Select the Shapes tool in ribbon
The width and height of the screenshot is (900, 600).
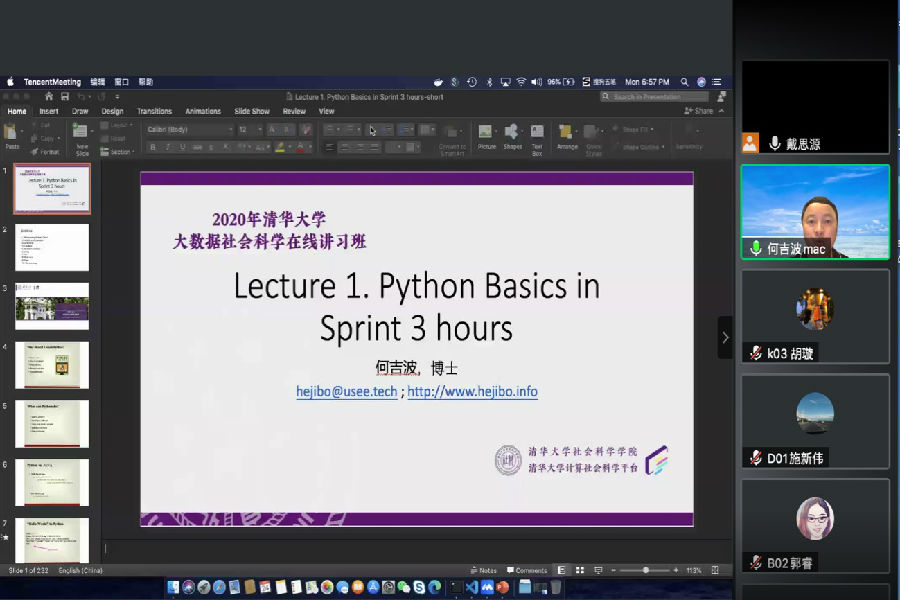tap(512, 134)
